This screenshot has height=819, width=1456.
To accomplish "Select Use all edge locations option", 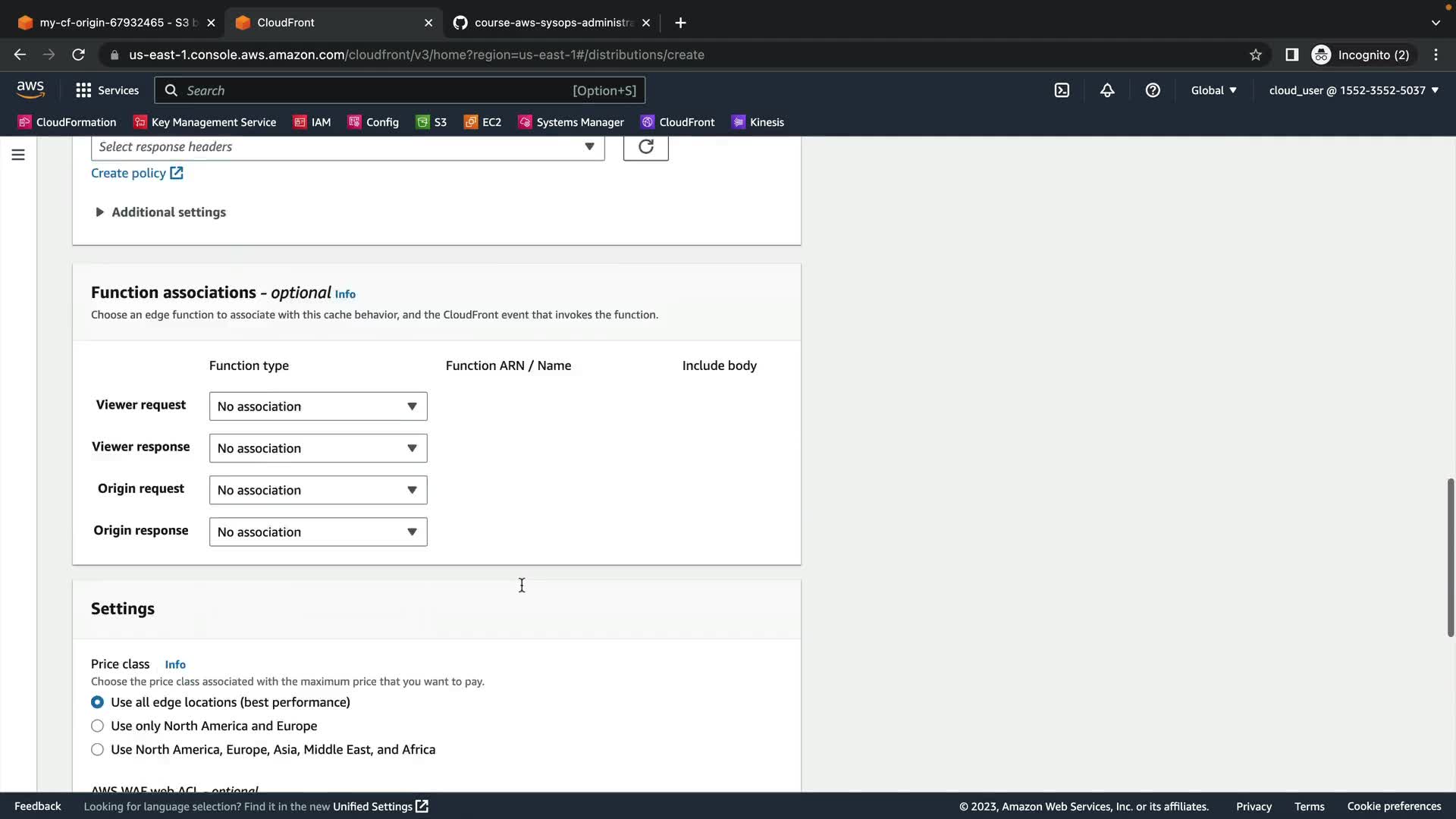I will (98, 702).
